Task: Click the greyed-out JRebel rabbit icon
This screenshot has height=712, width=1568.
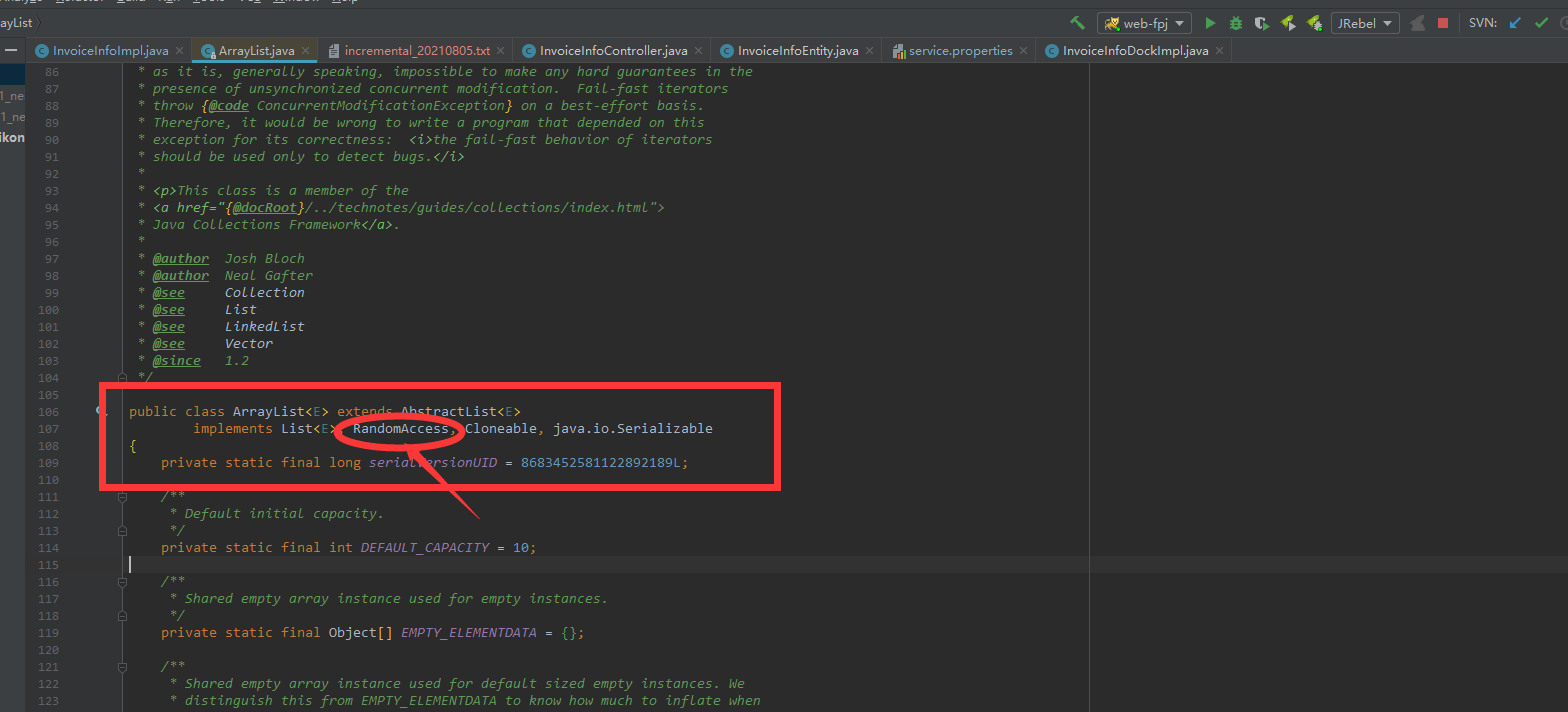Action: 1417,23
